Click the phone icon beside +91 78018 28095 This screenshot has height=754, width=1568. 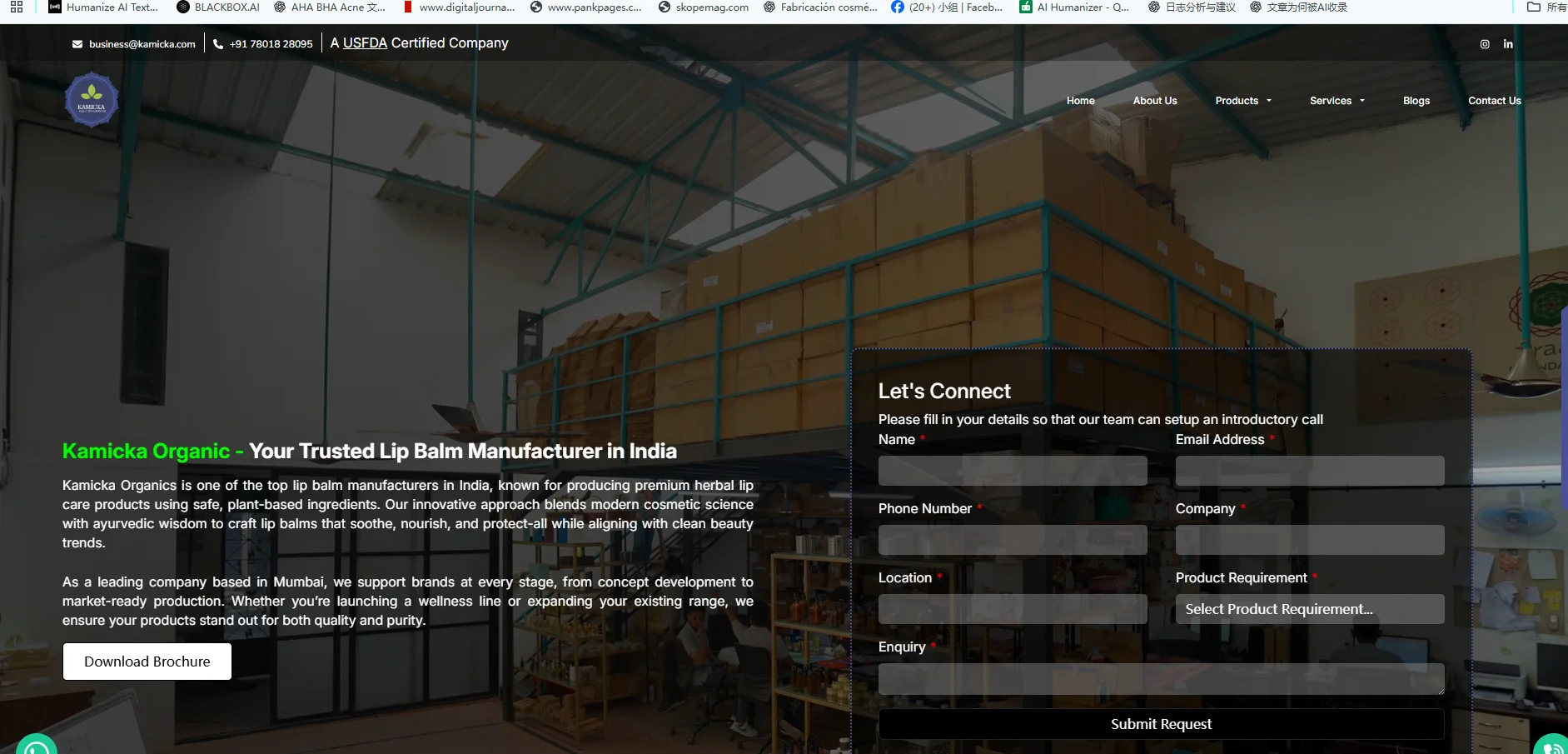[217, 42]
